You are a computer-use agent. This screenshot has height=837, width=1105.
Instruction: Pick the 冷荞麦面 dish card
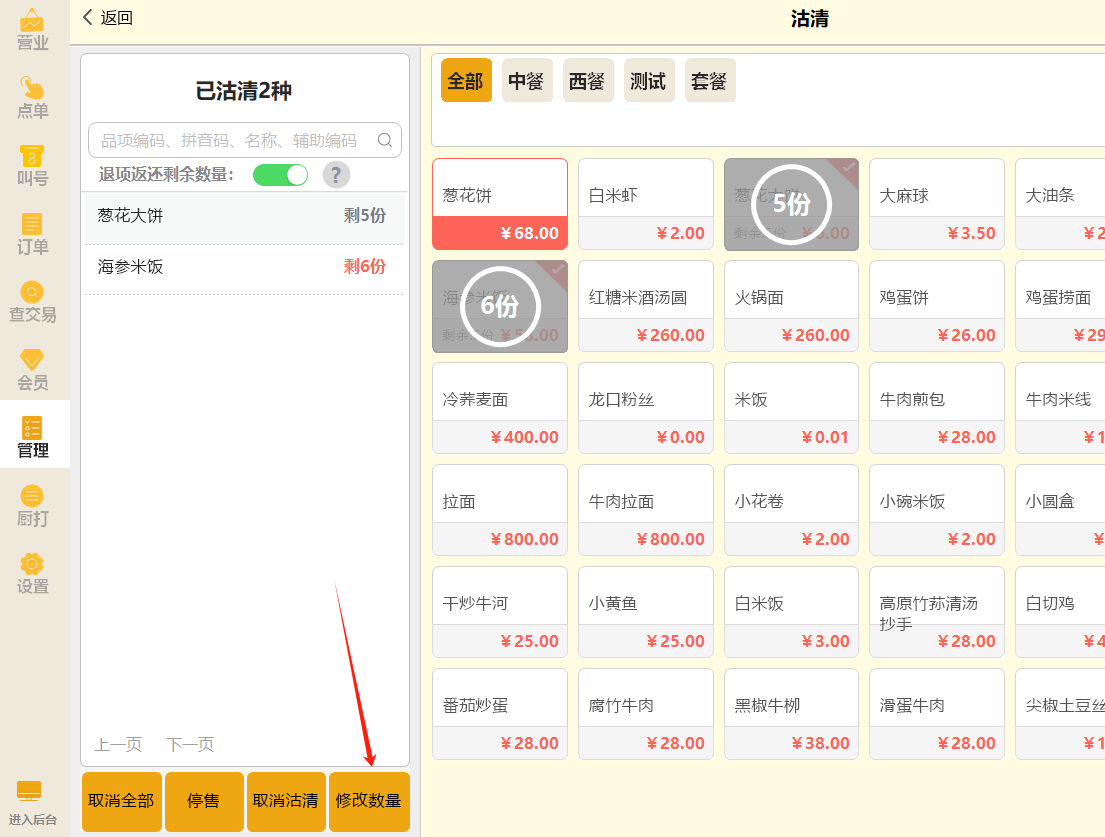[500, 409]
